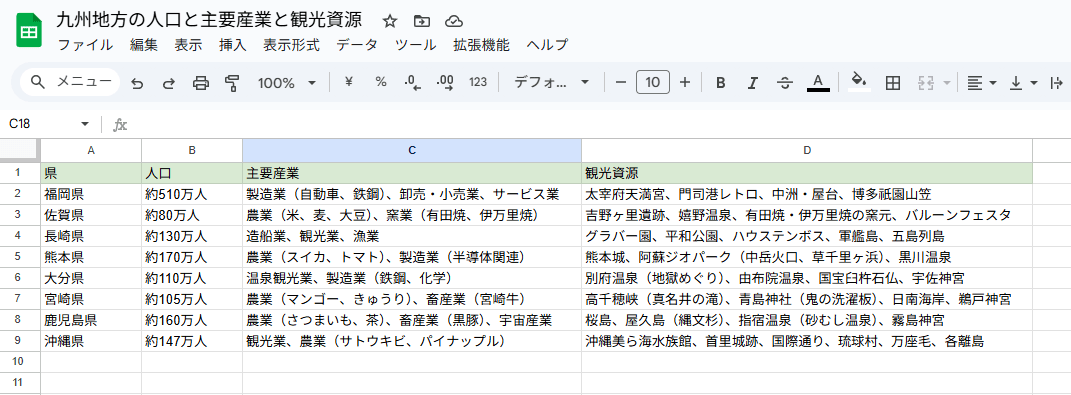Open the 表示 menu
Screen dimensions: 1071x395
[189, 45]
